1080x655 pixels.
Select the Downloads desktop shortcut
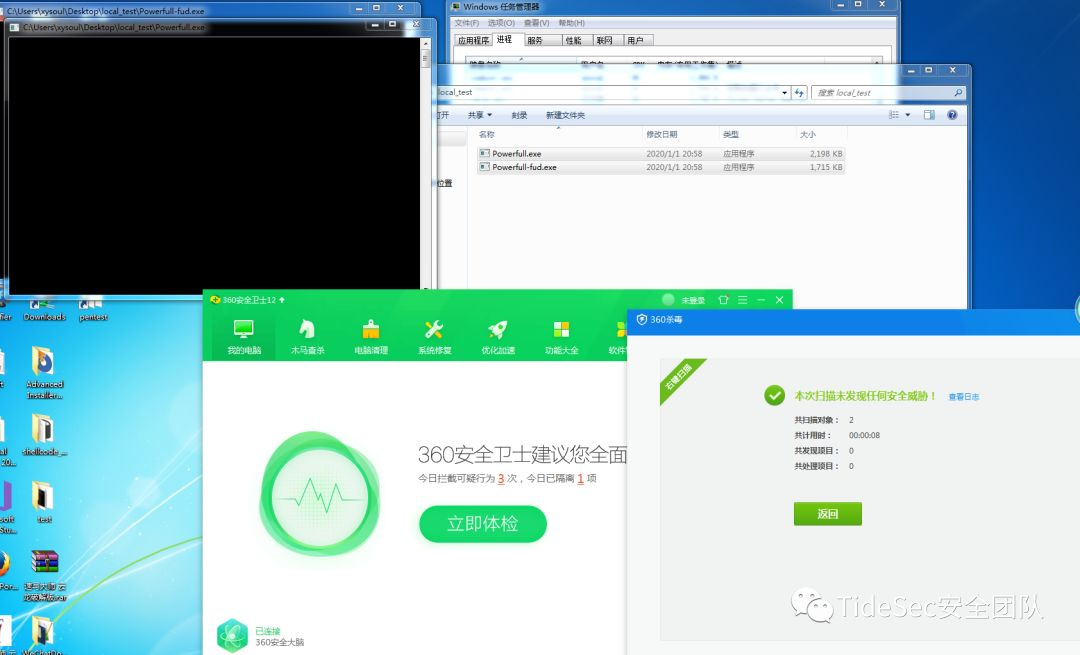pyautogui.click(x=44, y=310)
